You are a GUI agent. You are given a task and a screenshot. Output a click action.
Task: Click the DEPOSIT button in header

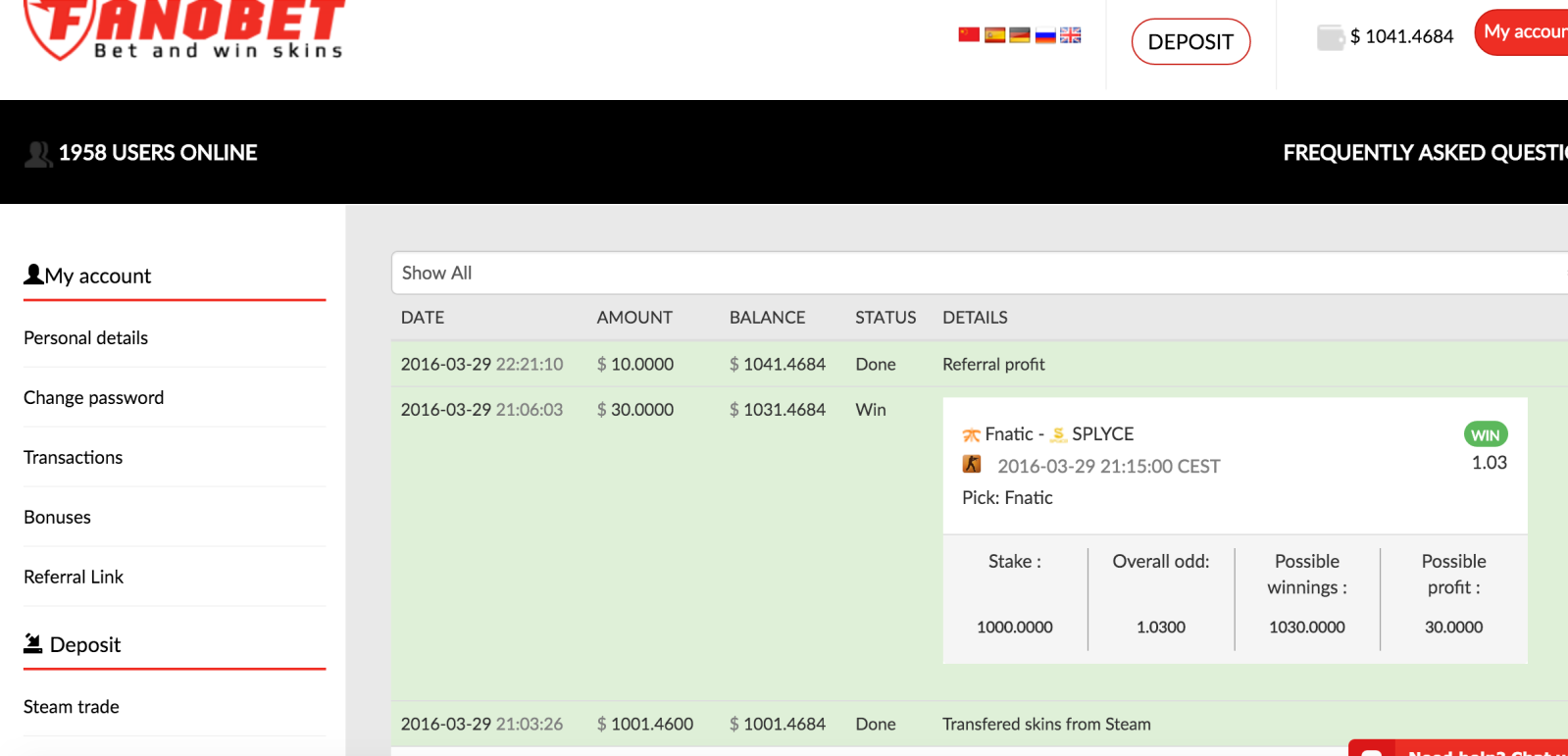pyautogui.click(x=1190, y=41)
